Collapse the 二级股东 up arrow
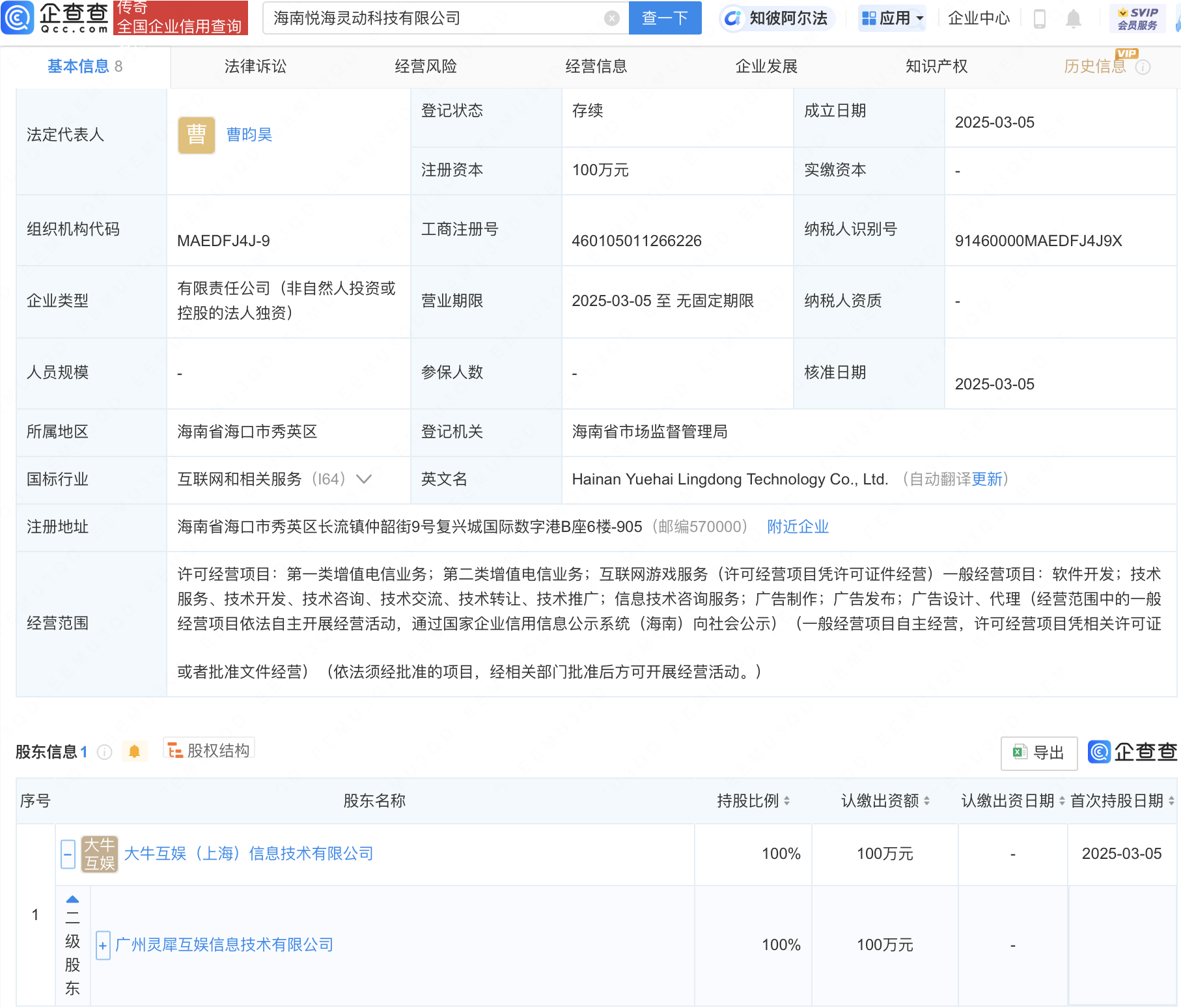This screenshot has height=1008, width=1181. coord(72,899)
